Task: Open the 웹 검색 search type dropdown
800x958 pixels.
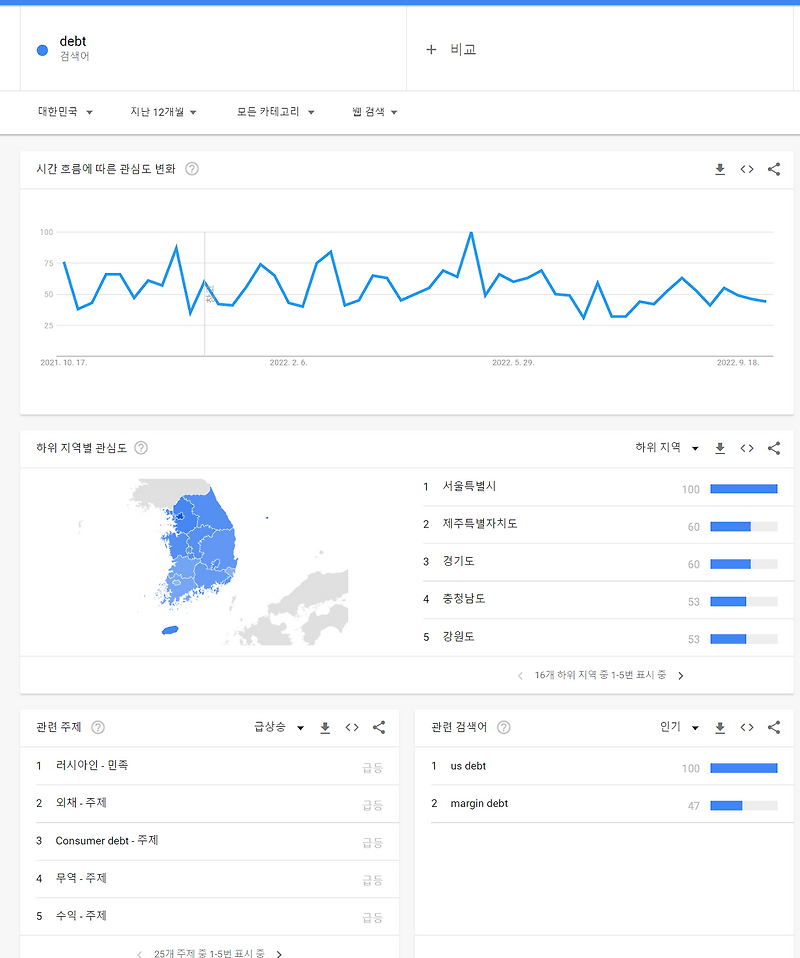Action: 370,112
